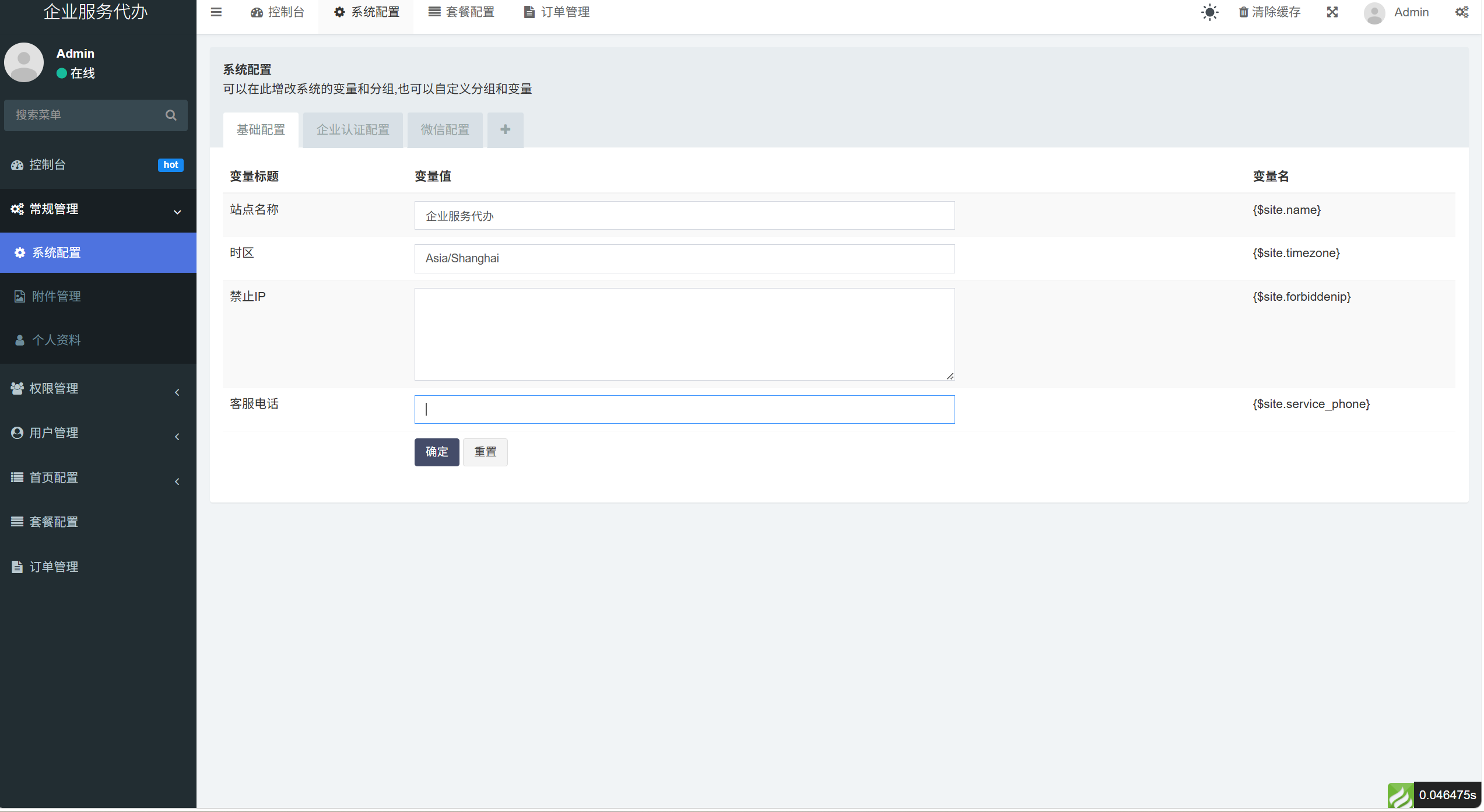
Task: Add a config group with the plus tab
Action: point(505,130)
